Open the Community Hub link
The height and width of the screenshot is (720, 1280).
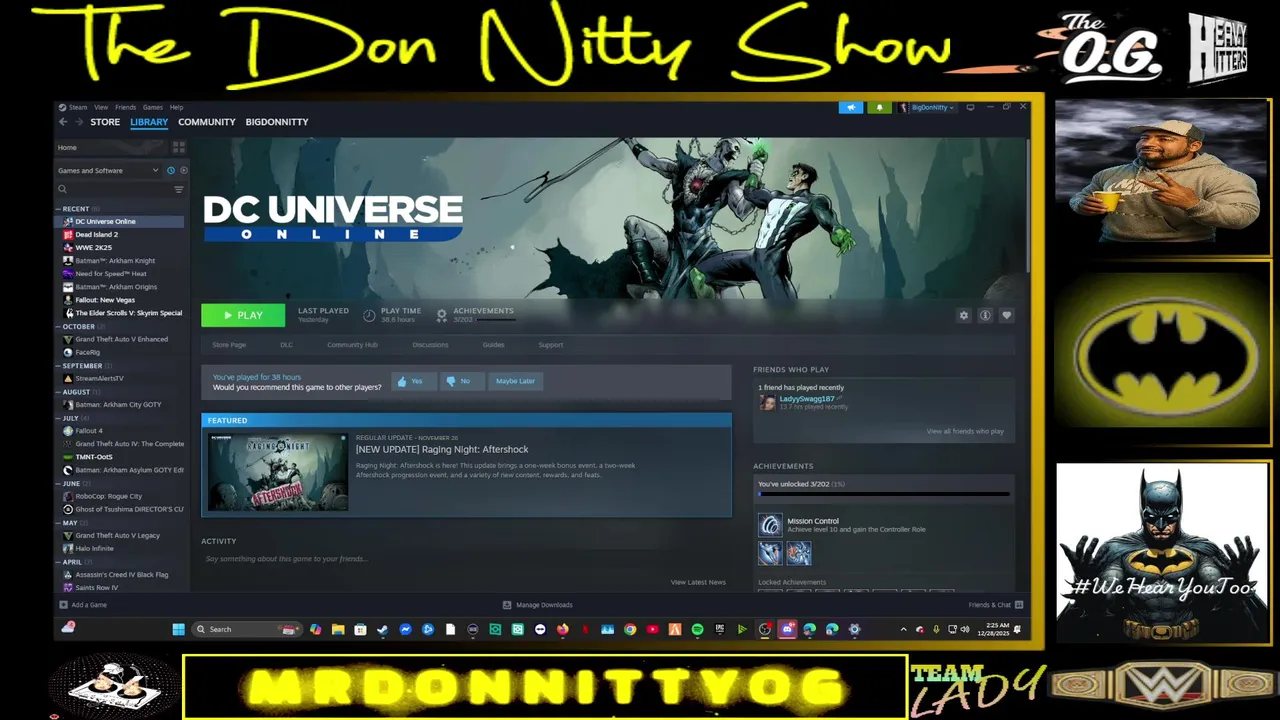[352, 345]
